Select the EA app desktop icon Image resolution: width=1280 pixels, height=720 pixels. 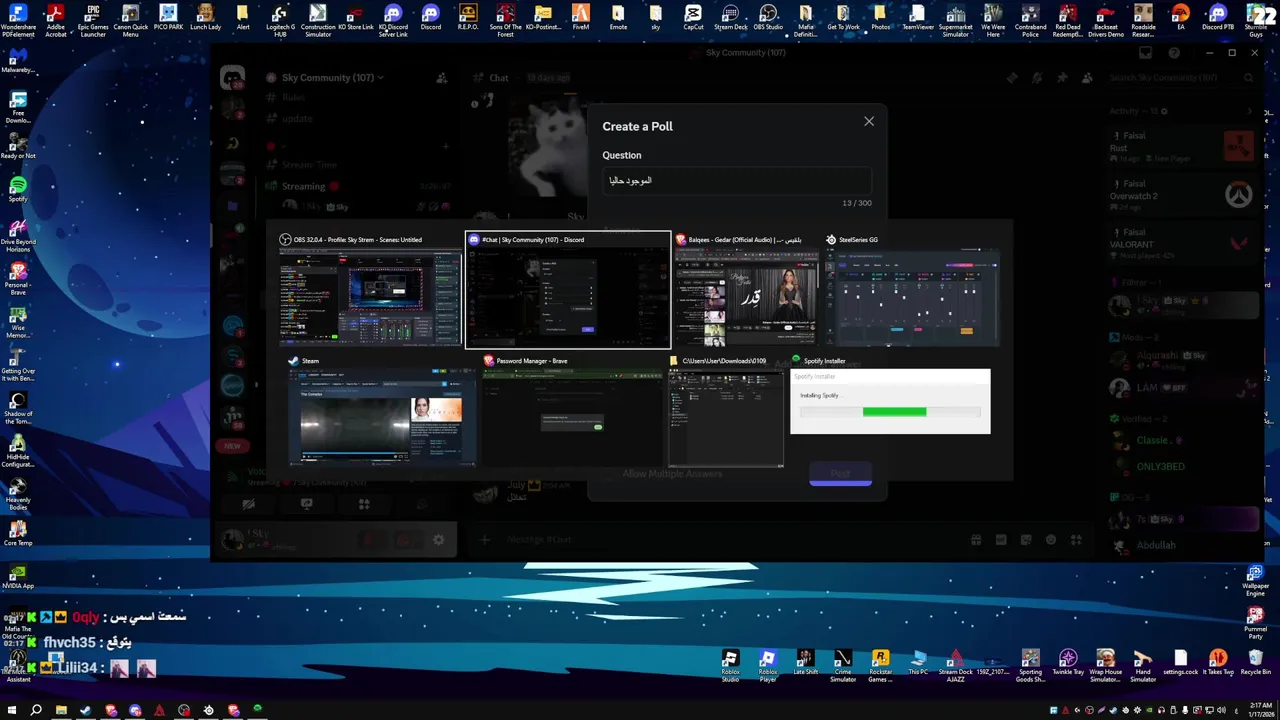click(1181, 17)
